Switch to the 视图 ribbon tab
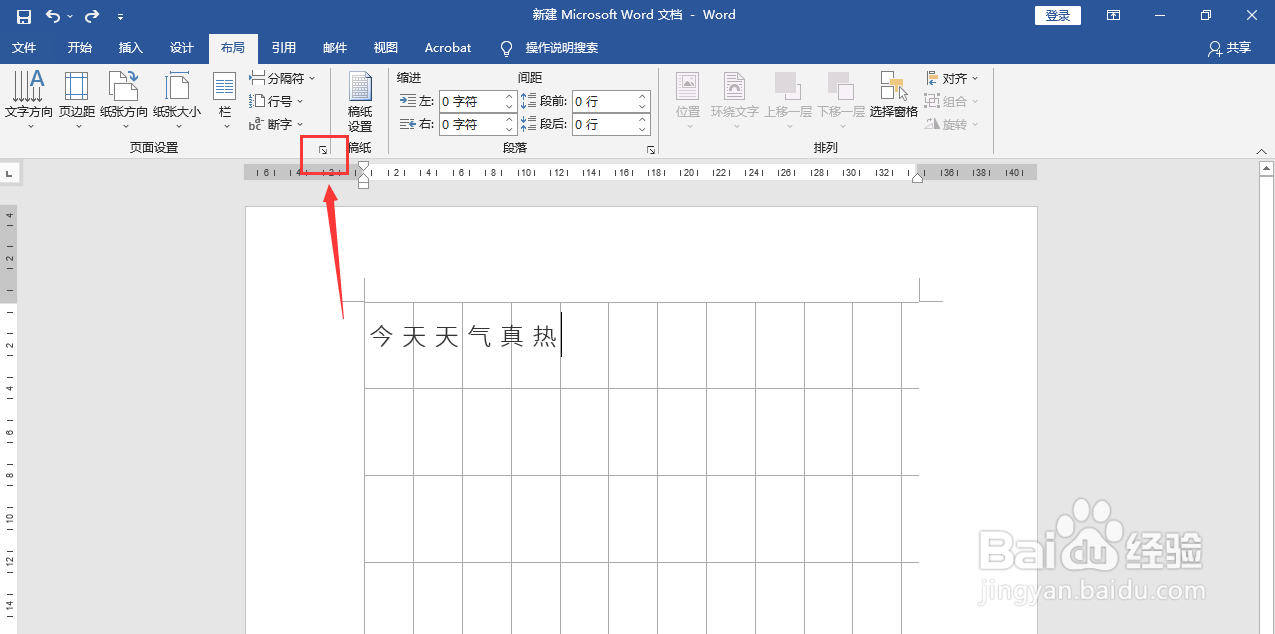This screenshot has height=634, width=1275. click(386, 47)
